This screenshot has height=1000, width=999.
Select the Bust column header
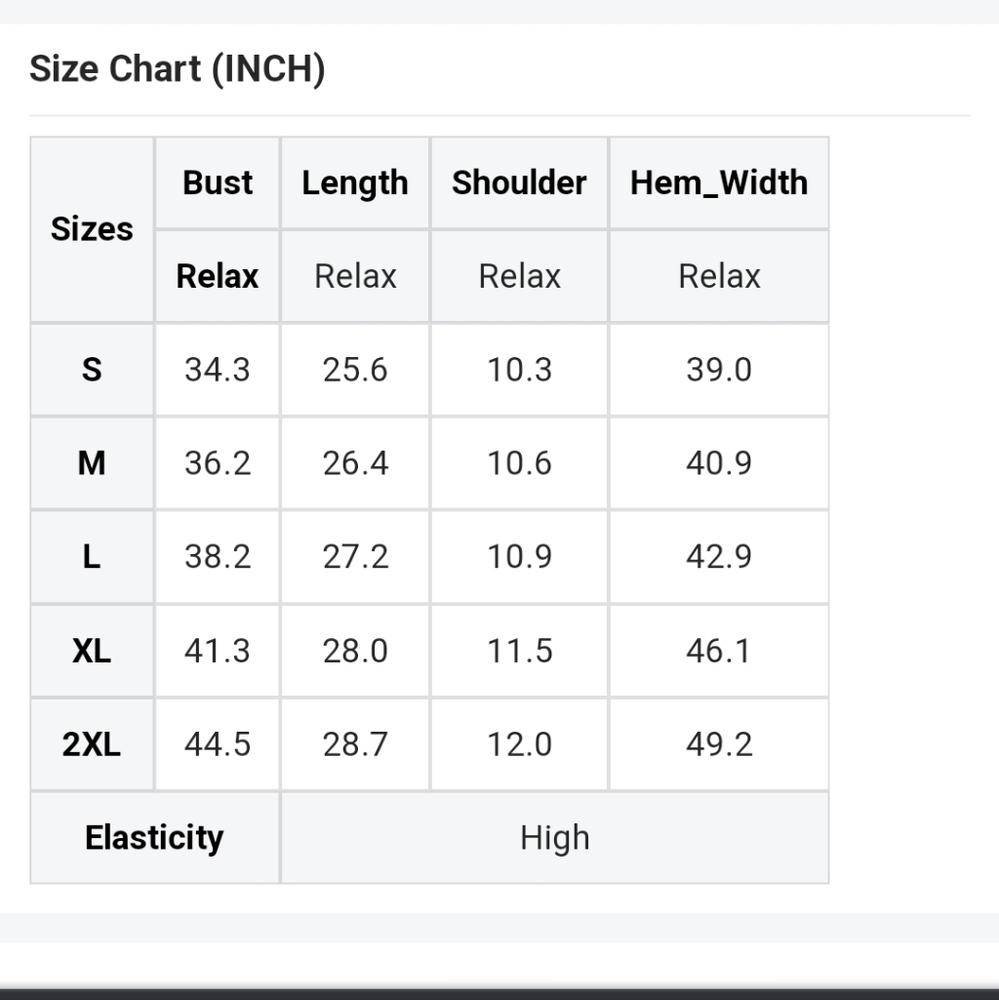(x=218, y=183)
